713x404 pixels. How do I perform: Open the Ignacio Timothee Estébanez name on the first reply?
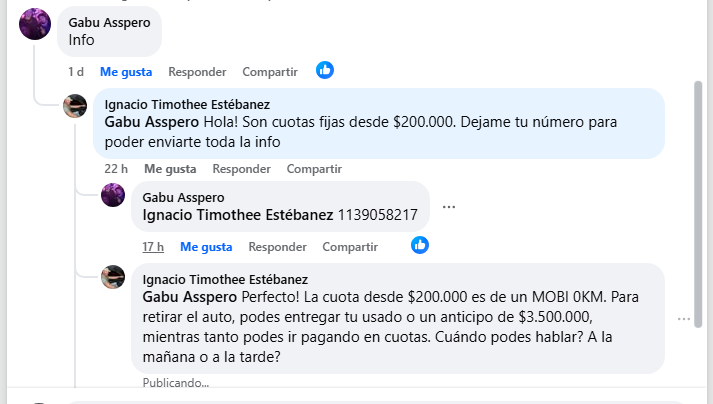187,104
